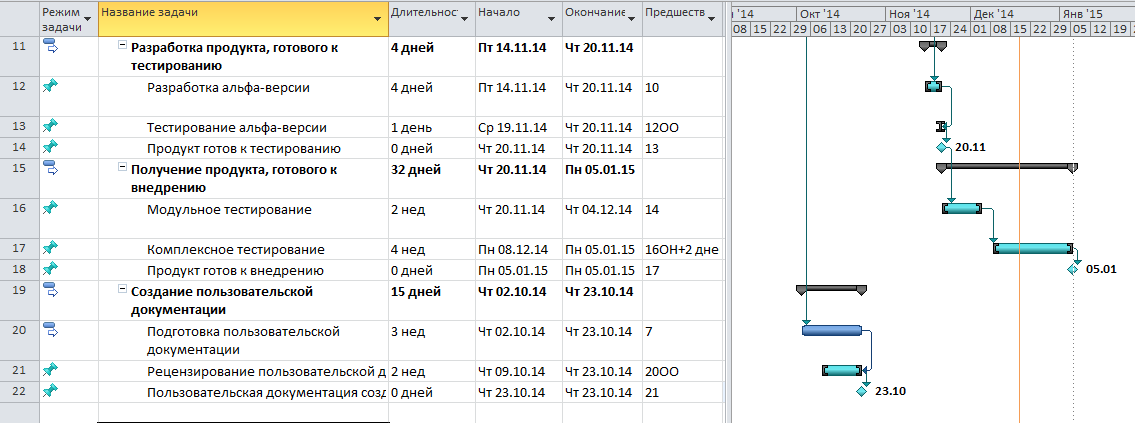The width and height of the screenshot is (1135, 423).
Task: Click the pin mode icon in row 18
Action: pyautogui.click(x=50, y=269)
